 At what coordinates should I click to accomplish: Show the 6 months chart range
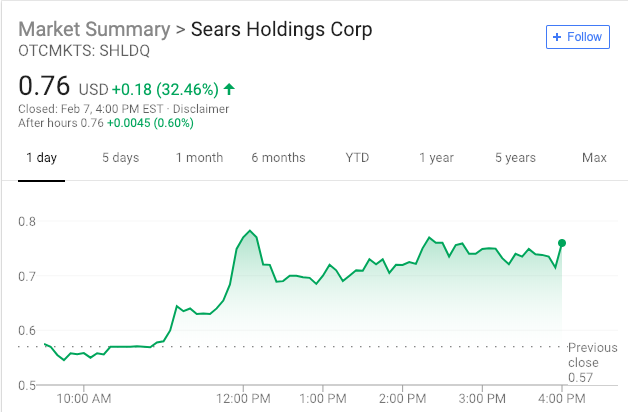pyautogui.click(x=278, y=158)
